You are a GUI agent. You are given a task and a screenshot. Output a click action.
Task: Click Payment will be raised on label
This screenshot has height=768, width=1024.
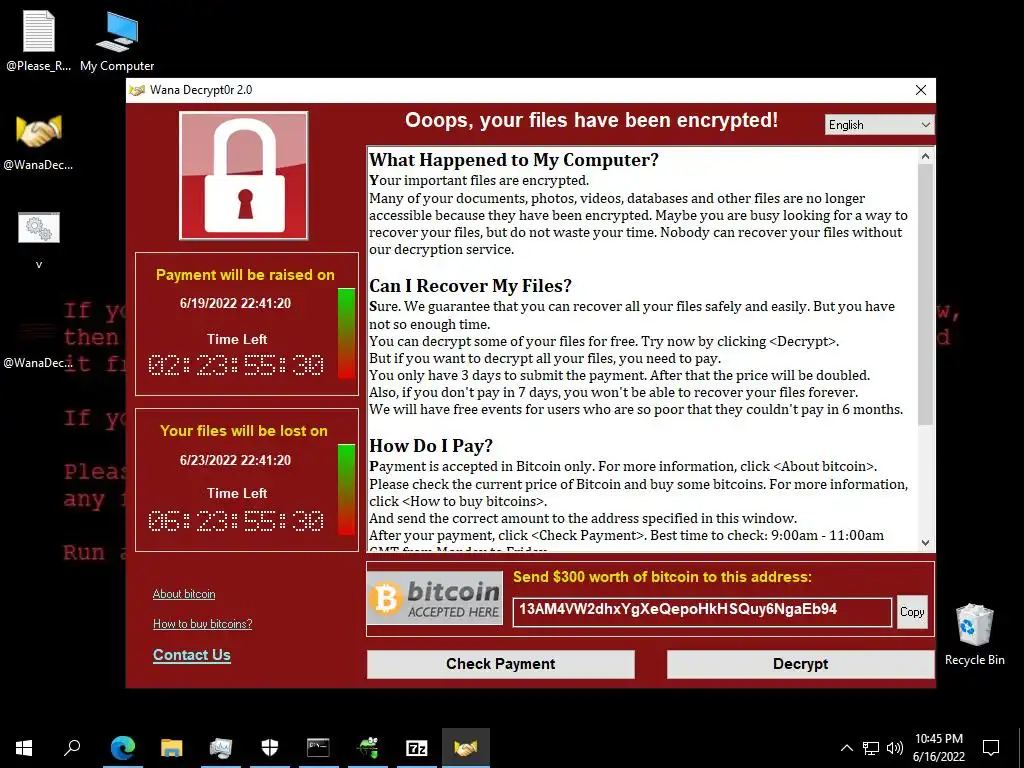245,275
